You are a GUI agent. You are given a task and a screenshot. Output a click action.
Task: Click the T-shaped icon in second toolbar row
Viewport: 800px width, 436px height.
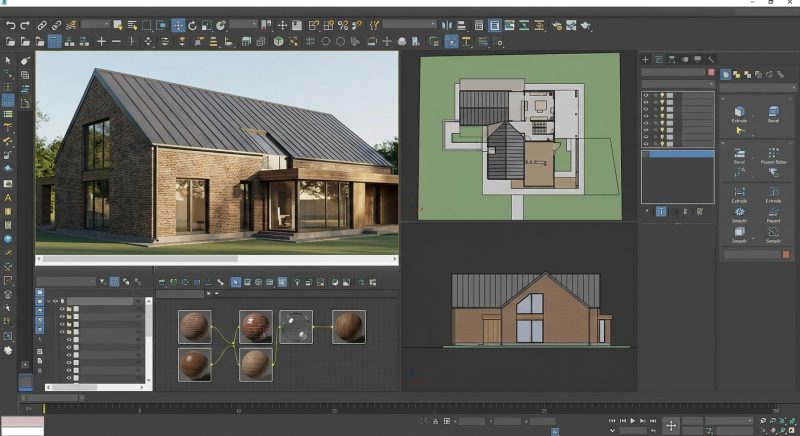(x=466, y=42)
